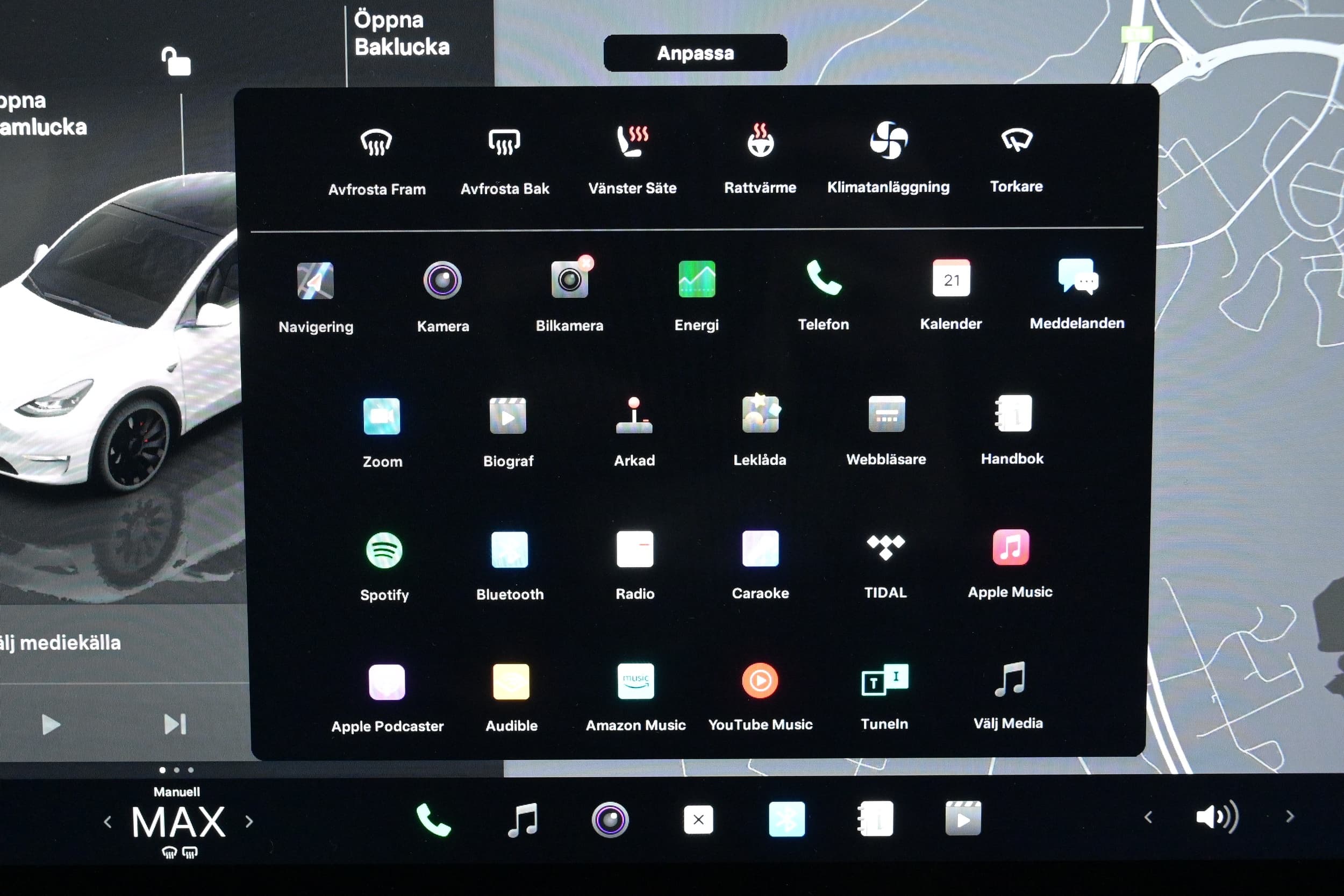Skip to next track in media player
This screenshot has width=1344, height=896.
175,724
